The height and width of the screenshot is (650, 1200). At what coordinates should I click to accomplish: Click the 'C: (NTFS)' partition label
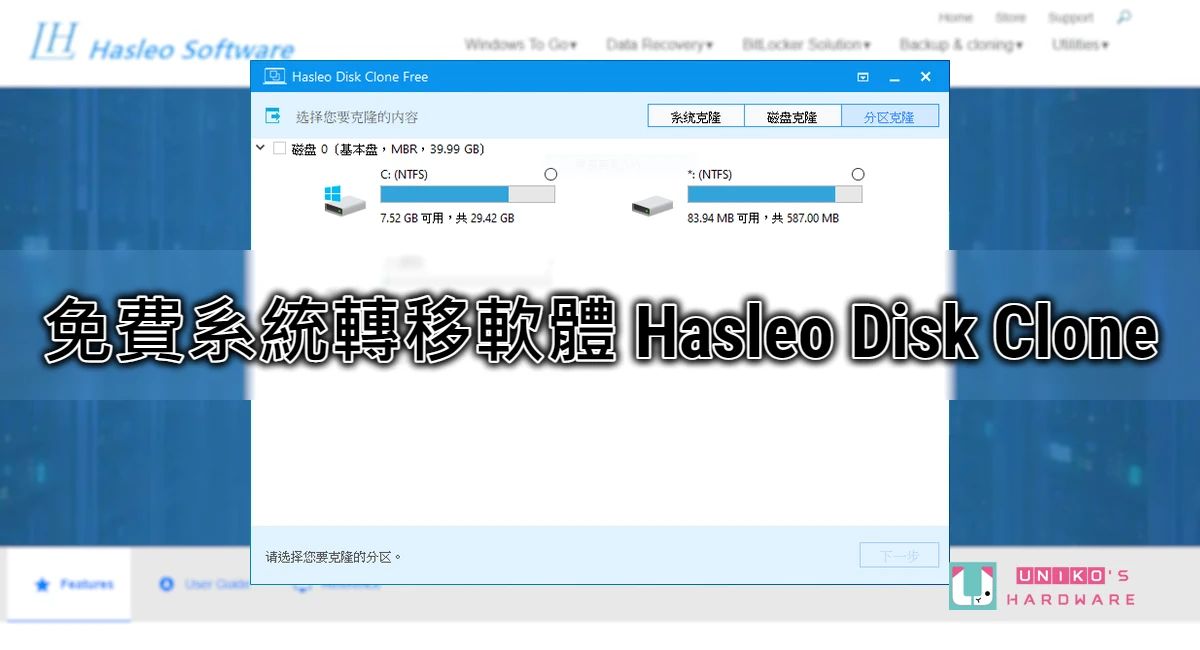point(405,174)
